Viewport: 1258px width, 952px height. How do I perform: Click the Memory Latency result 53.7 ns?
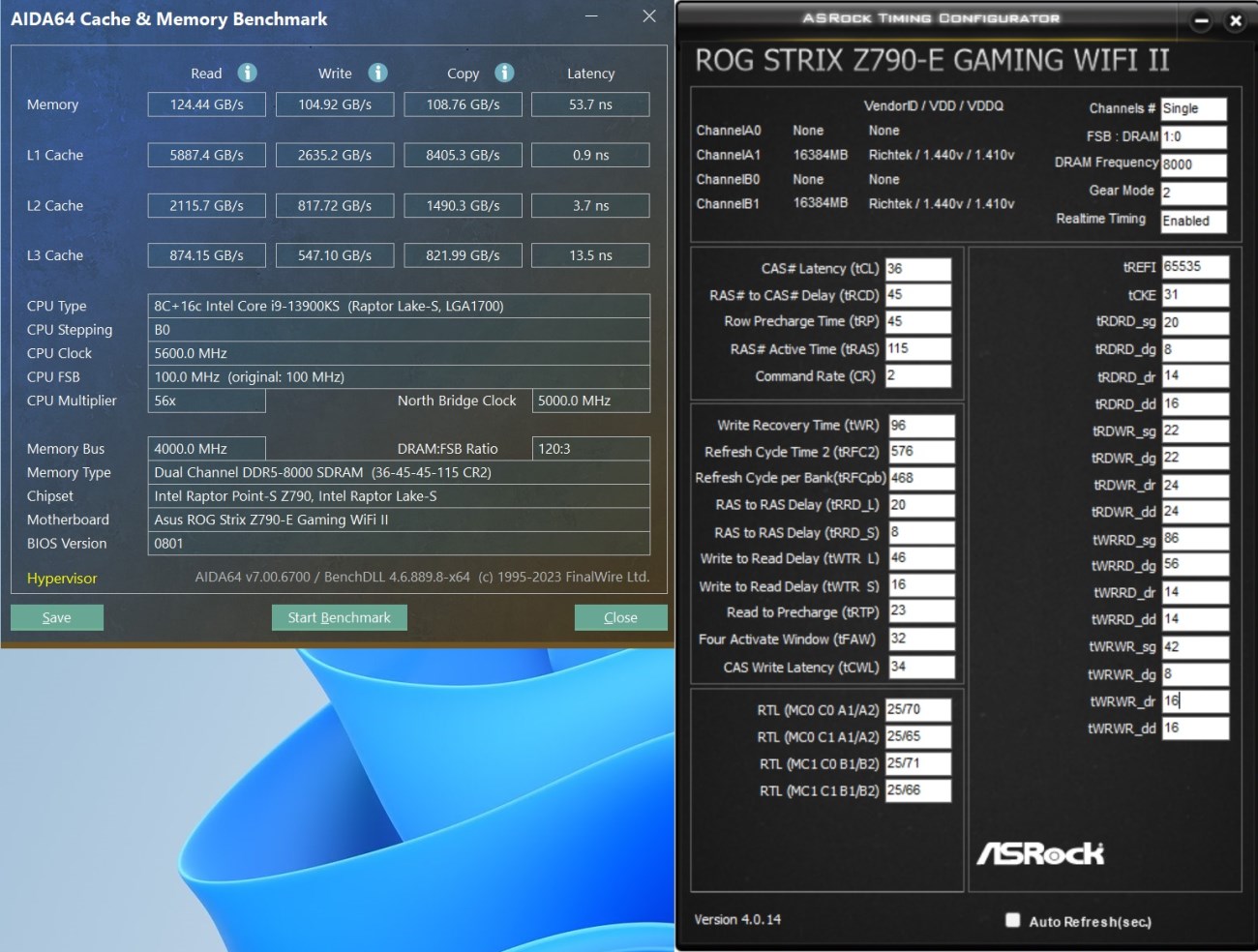[590, 104]
